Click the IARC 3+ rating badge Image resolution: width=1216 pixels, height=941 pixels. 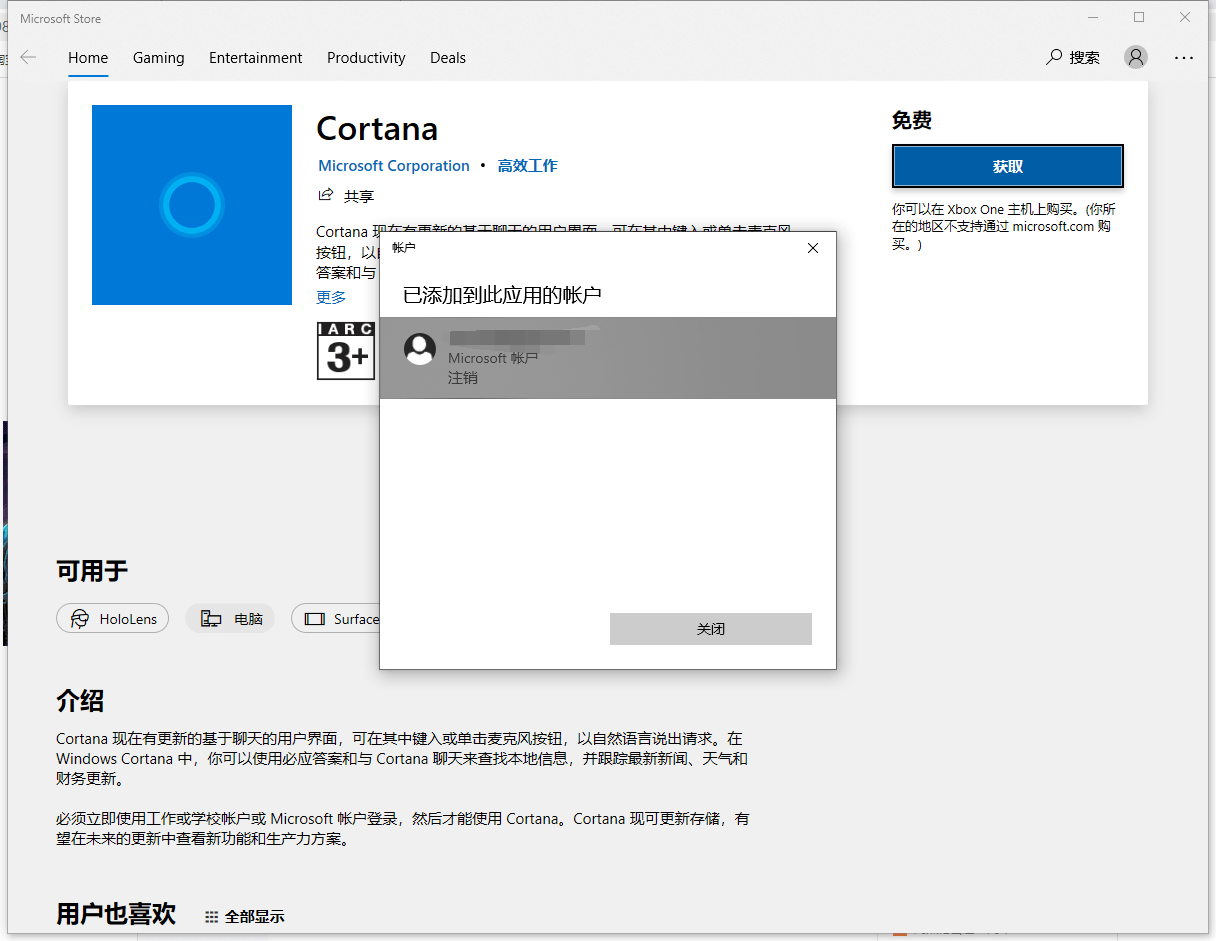pos(346,351)
